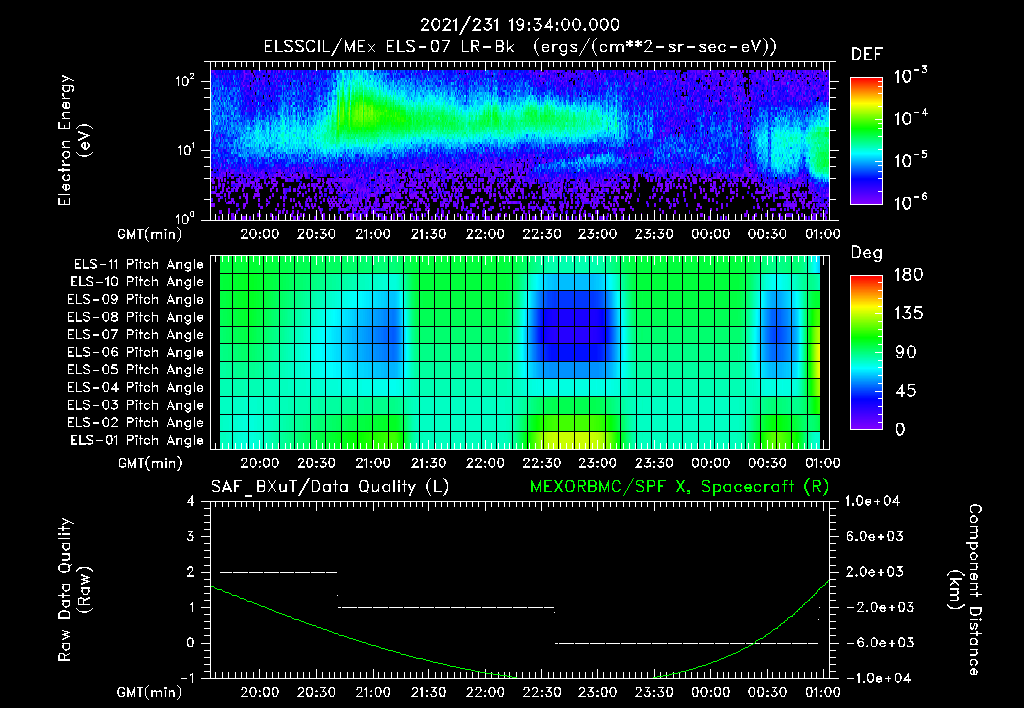Click the 22:30 tick label under the pitch angle panel

click(541, 463)
